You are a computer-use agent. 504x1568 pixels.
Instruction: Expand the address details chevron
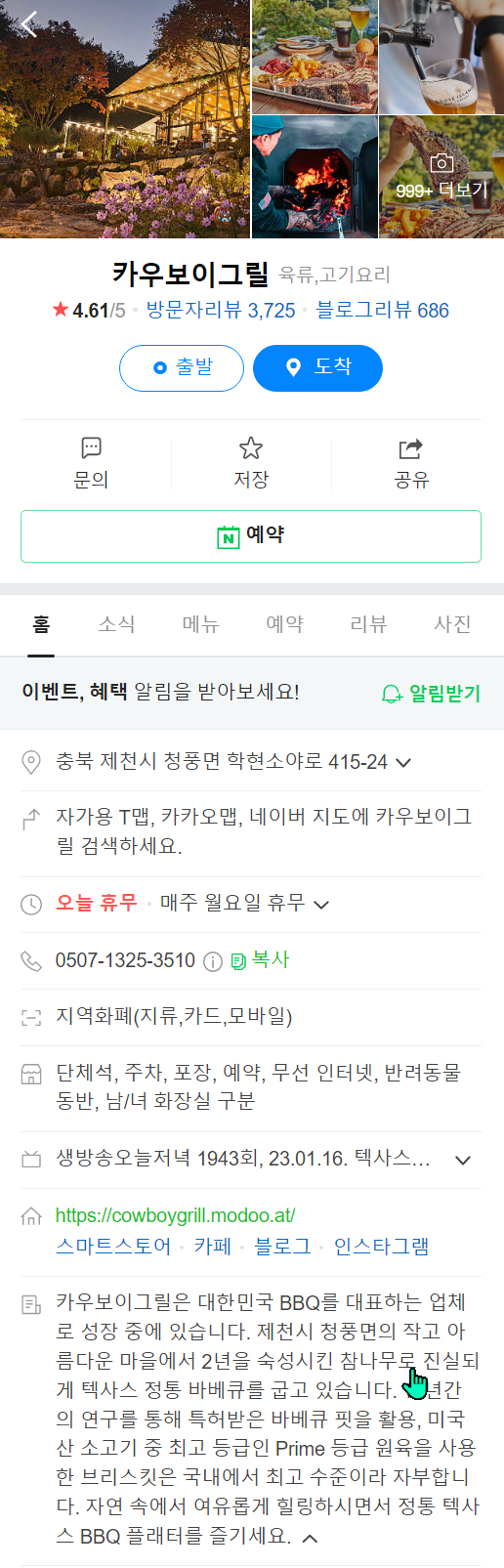(403, 762)
